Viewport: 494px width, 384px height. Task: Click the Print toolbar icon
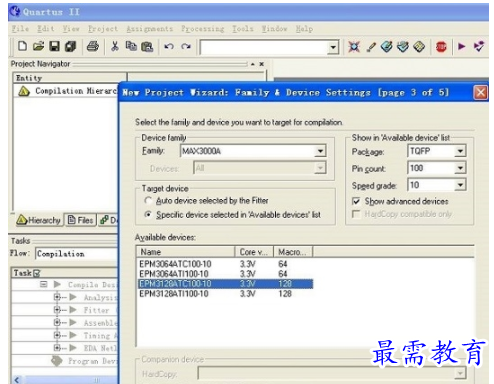click(x=93, y=46)
